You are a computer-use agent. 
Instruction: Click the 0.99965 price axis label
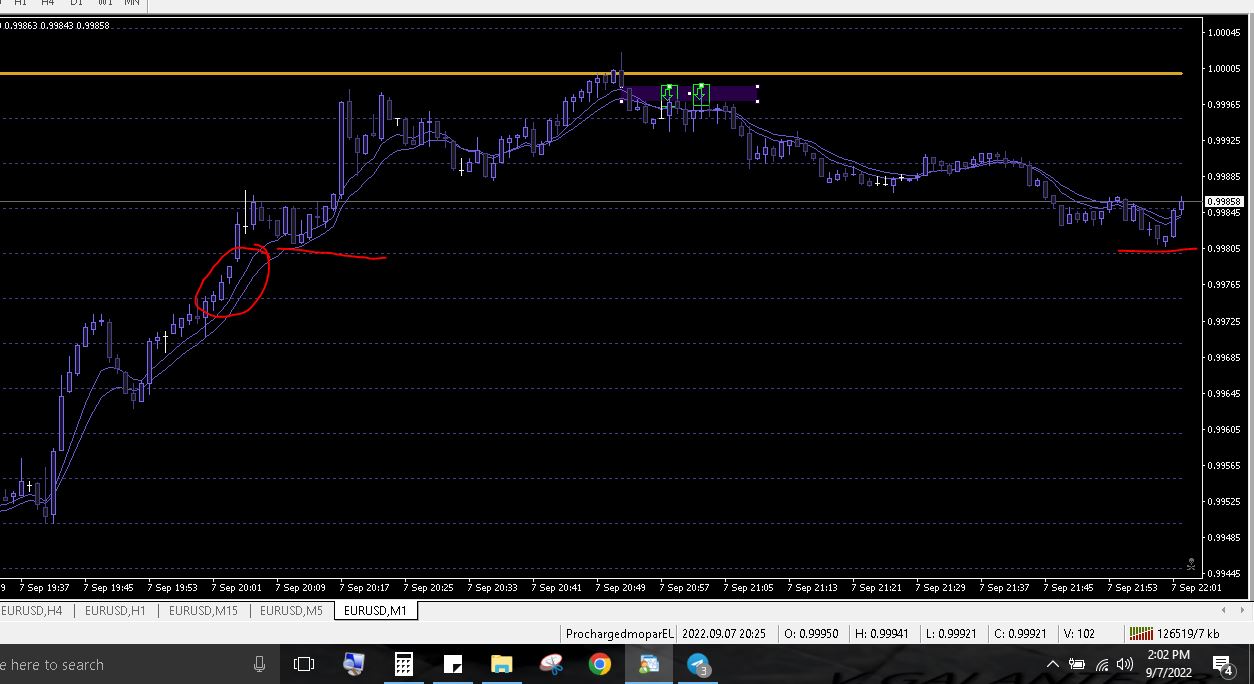pos(1225,104)
